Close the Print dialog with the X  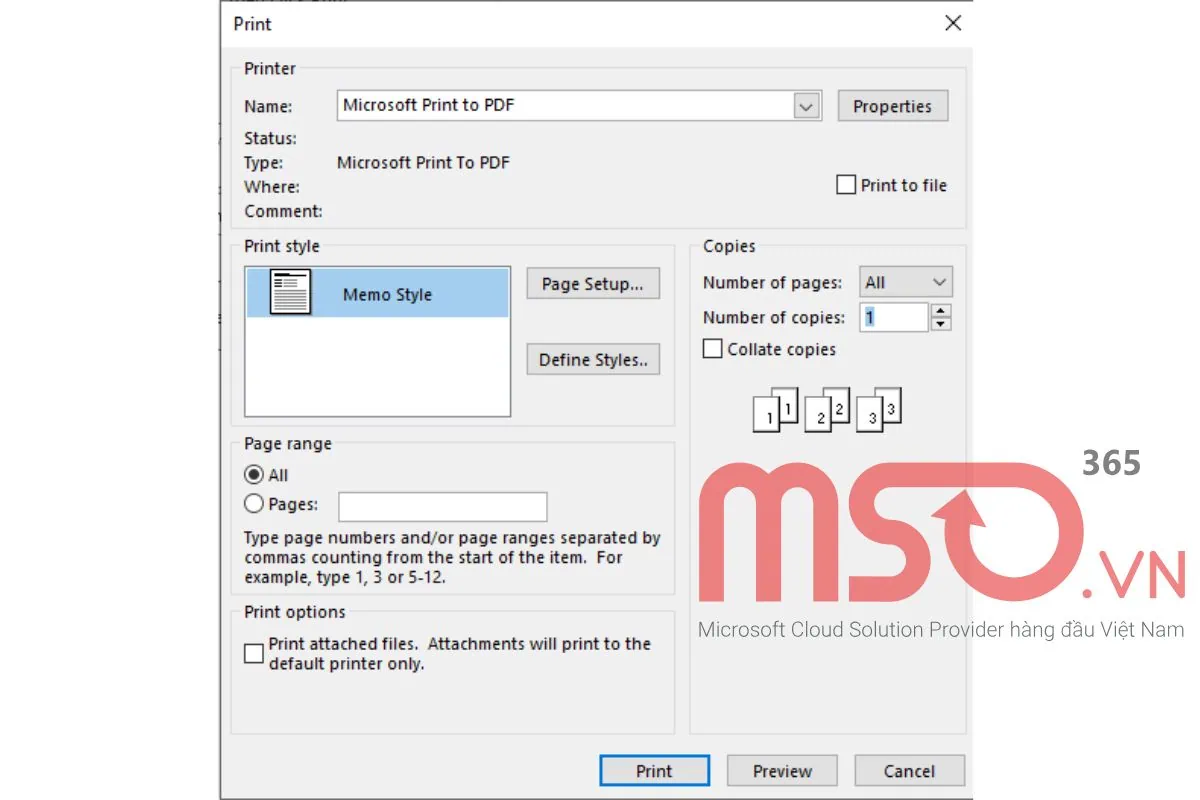[952, 23]
